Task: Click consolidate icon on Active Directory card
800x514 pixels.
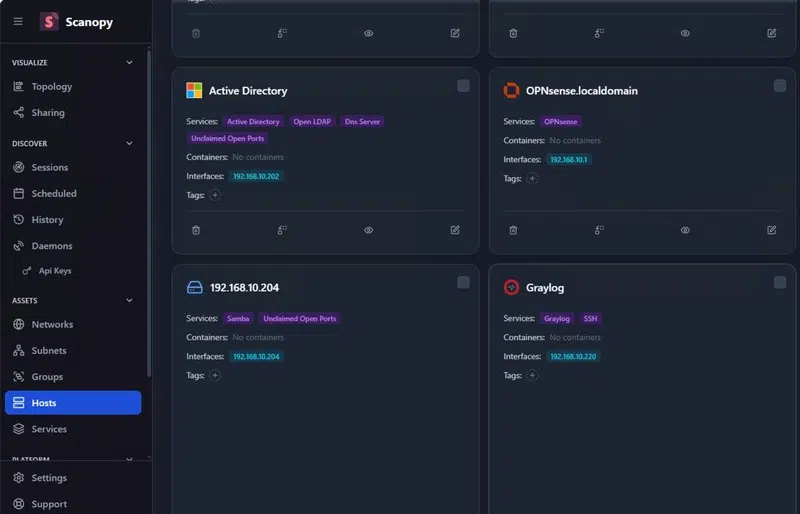Action: [x=282, y=230]
